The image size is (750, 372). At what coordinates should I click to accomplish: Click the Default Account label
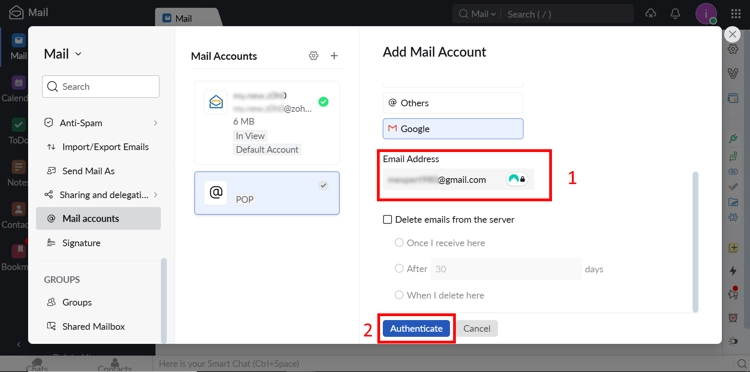(x=267, y=150)
